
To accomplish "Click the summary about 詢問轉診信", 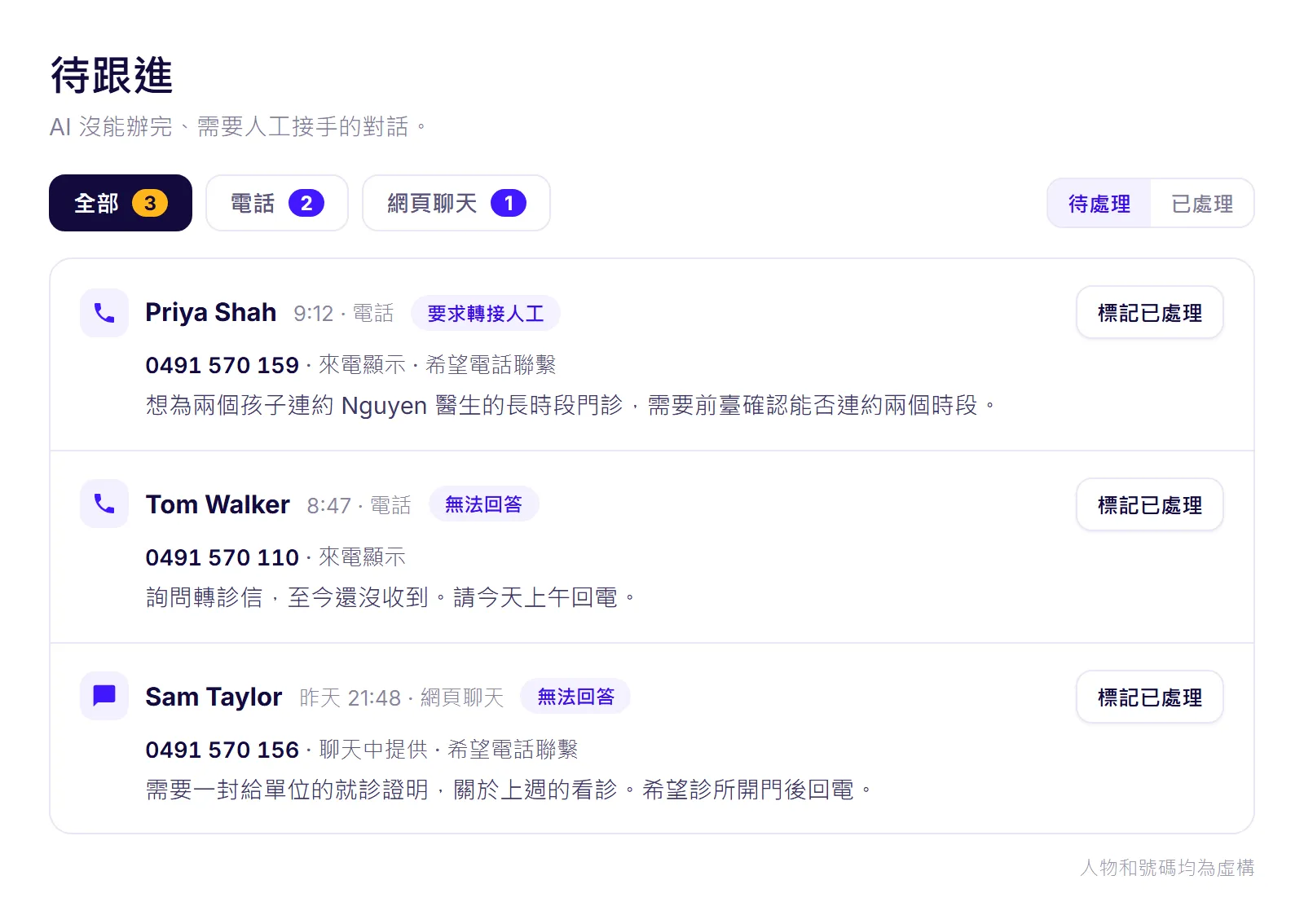I will coord(390,597).
